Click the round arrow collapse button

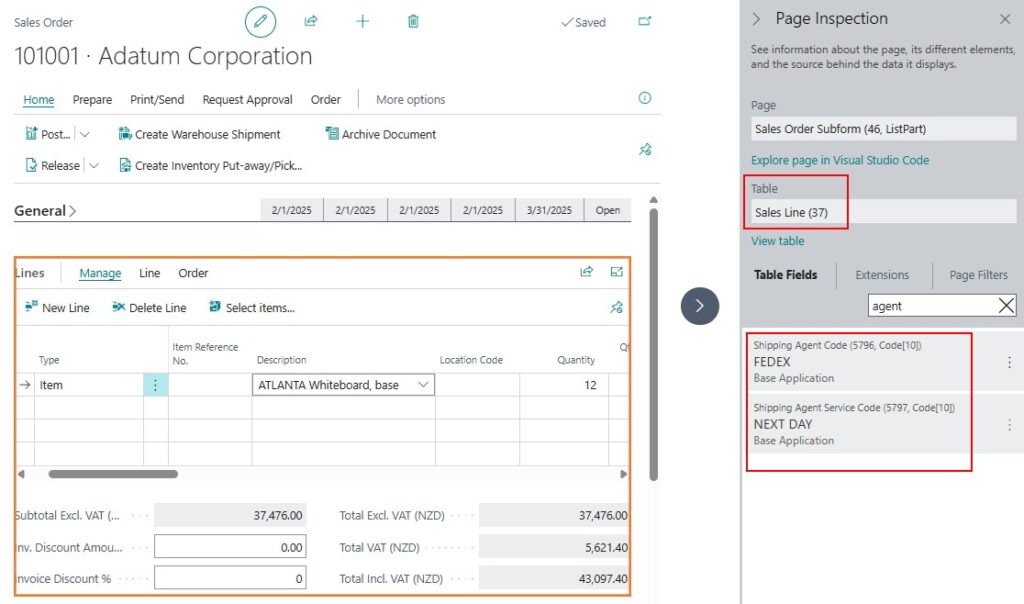coord(700,306)
